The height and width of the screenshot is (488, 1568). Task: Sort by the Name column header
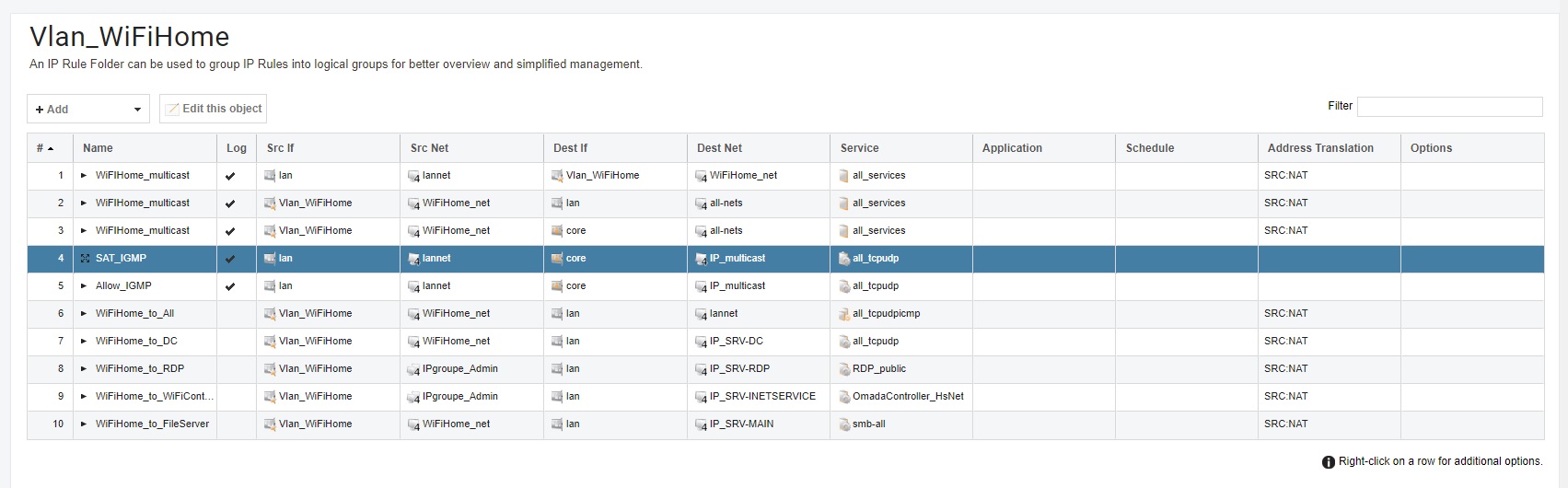(98, 148)
